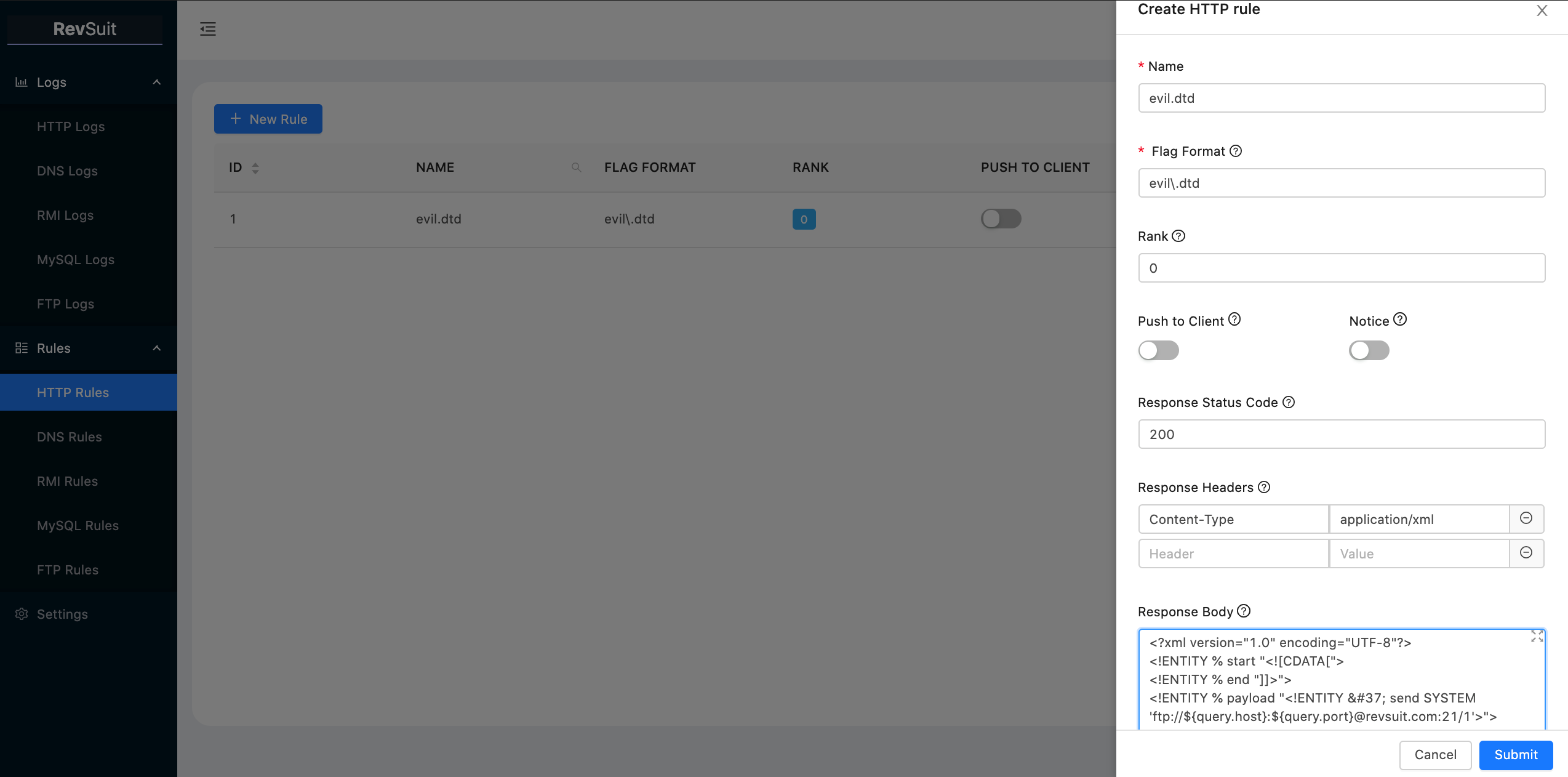Toggle Push to Client switch in form
This screenshot has height=777, width=1568.
pyautogui.click(x=1158, y=350)
